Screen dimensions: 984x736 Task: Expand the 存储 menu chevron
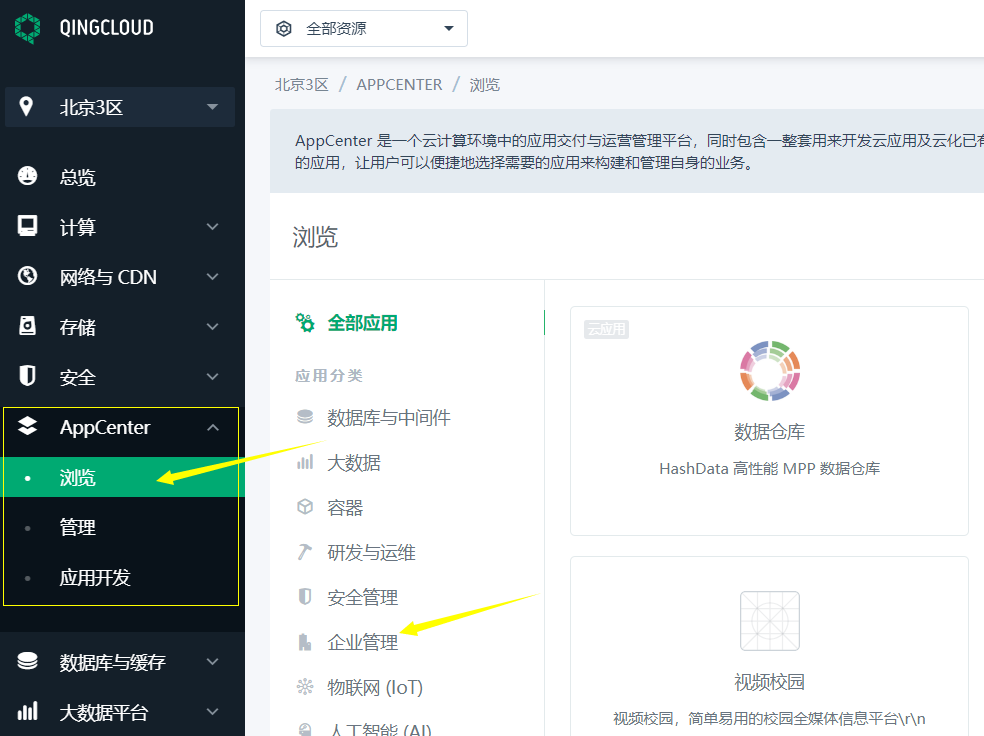tap(213, 326)
